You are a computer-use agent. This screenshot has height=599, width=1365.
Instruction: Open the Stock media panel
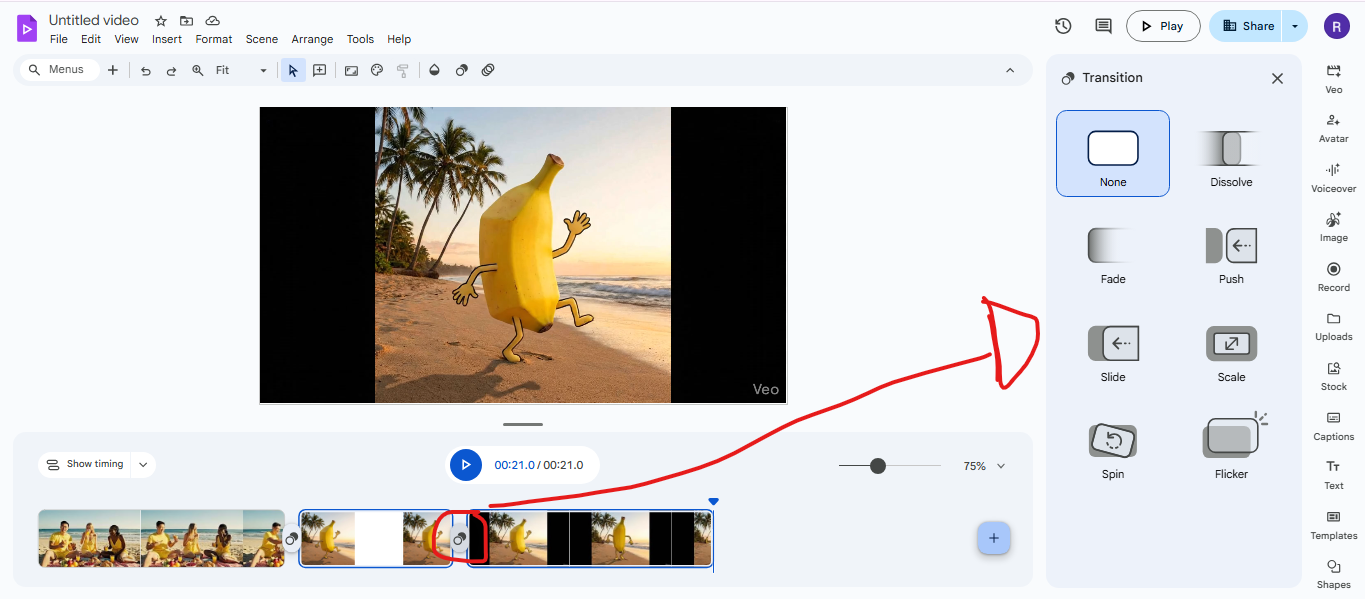pos(1333,375)
